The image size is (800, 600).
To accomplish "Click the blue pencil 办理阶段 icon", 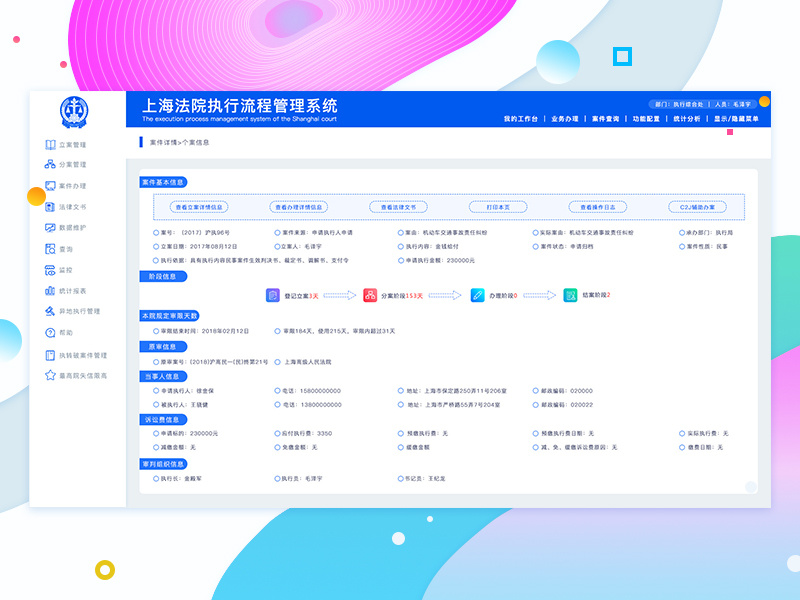I will pyautogui.click(x=478, y=295).
